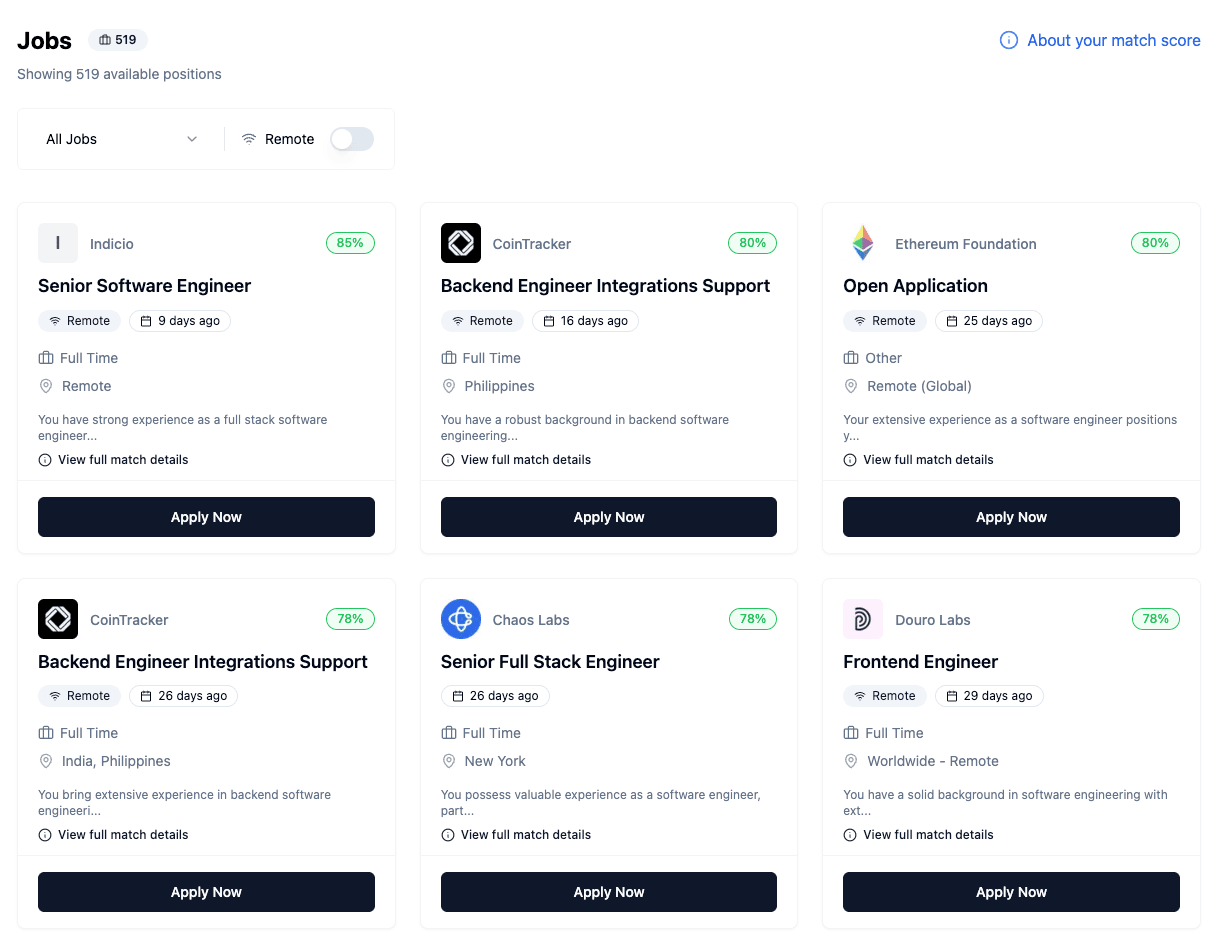1226x943 pixels.
Task: Click calendar icon next to 9 days ago
Action: pos(146,321)
